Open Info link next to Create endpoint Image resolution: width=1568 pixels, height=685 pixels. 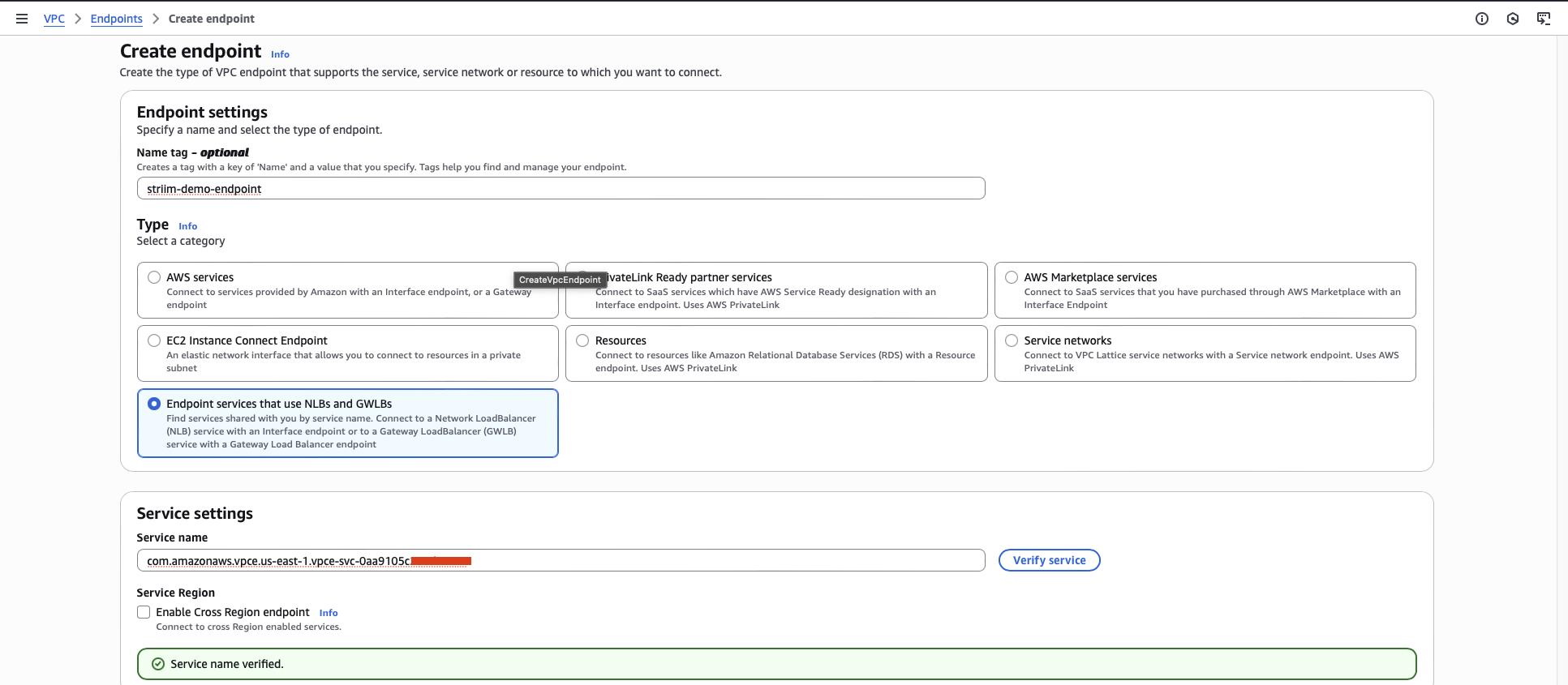click(280, 54)
